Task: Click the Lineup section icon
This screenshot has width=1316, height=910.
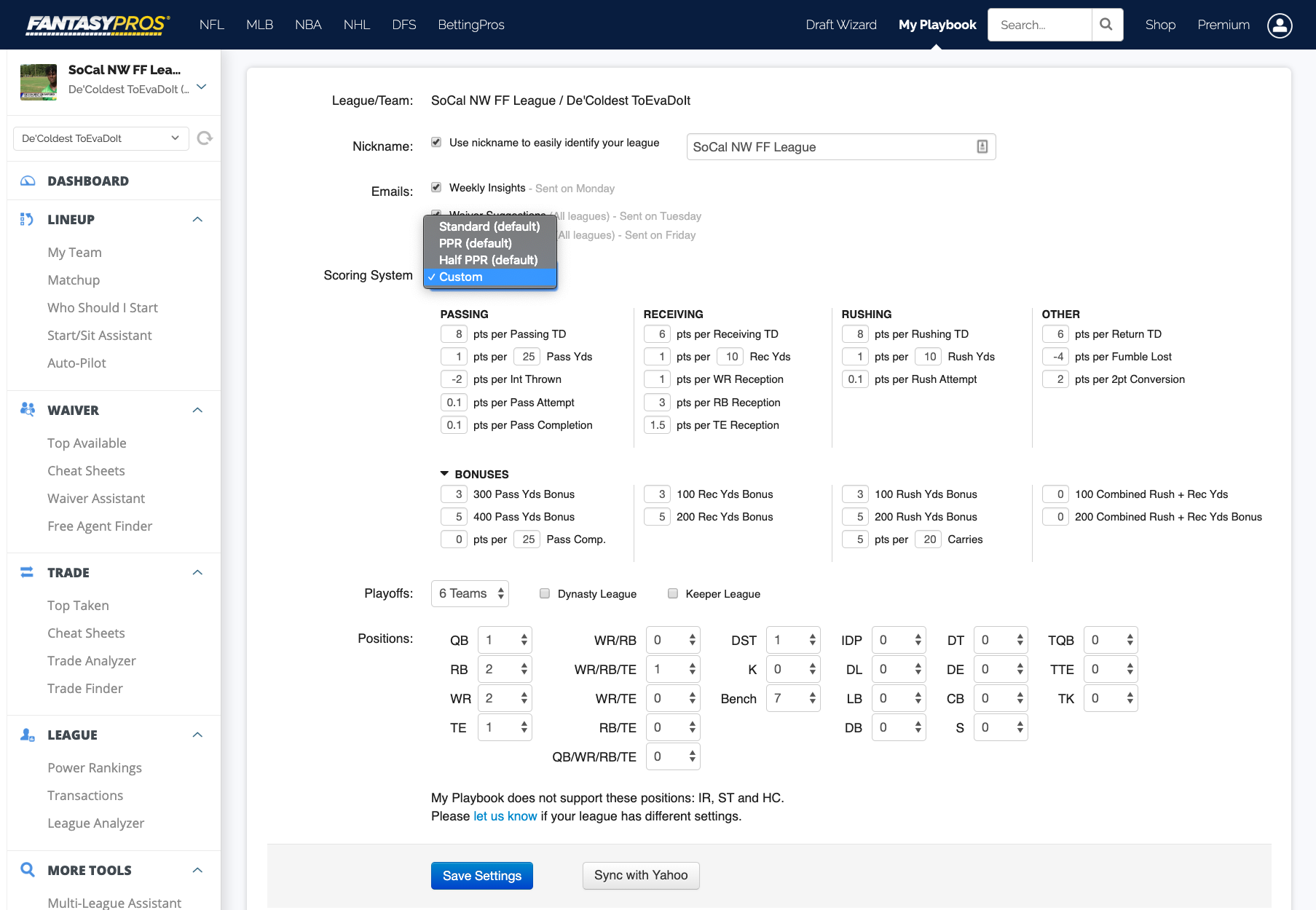Action: (x=27, y=220)
